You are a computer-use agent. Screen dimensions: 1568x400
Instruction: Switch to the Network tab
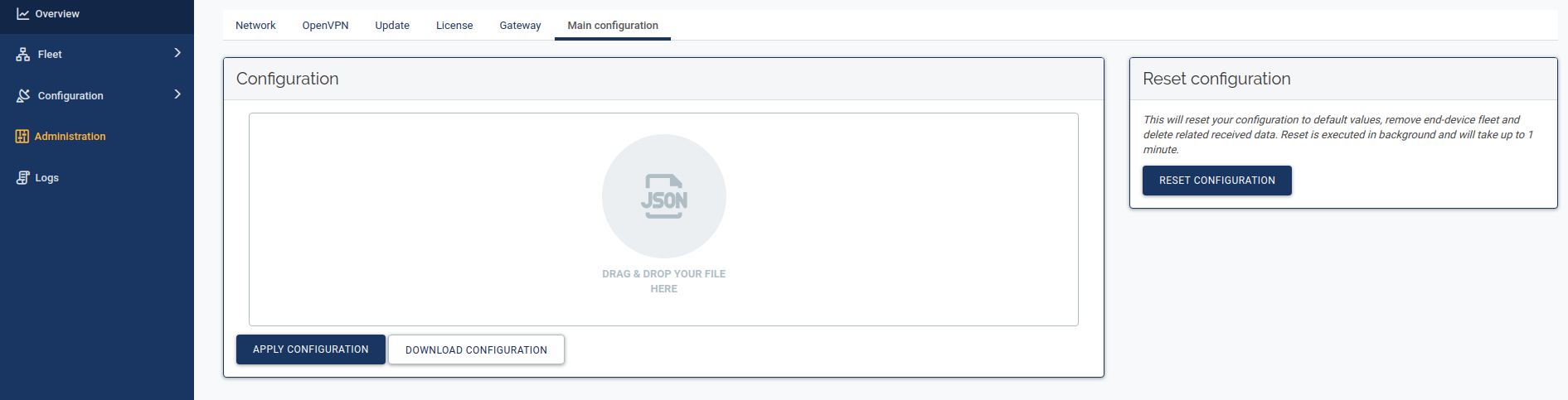click(255, 26)
